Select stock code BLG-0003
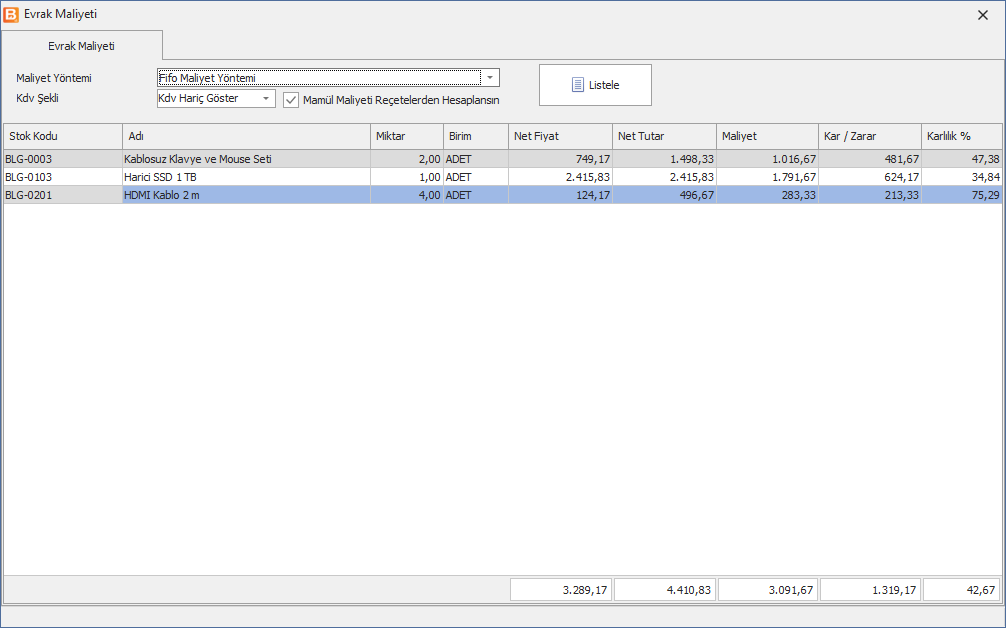 coord(63,159)
